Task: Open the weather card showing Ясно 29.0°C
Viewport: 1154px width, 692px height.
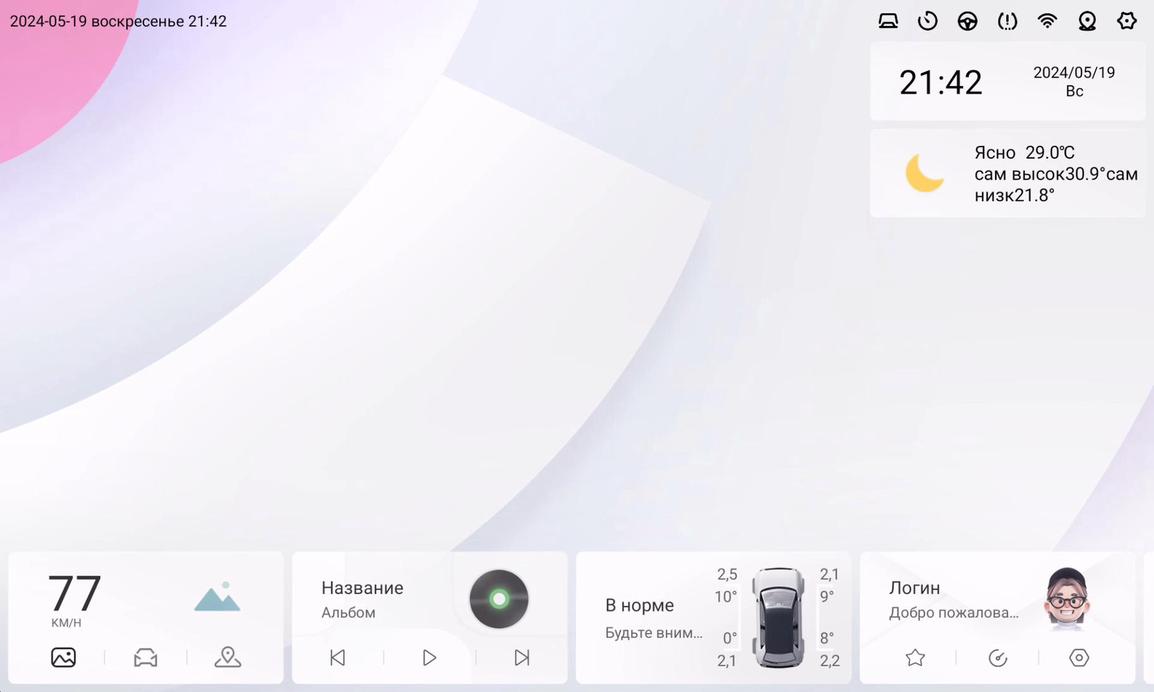Action: click(x=1007, y=172)
